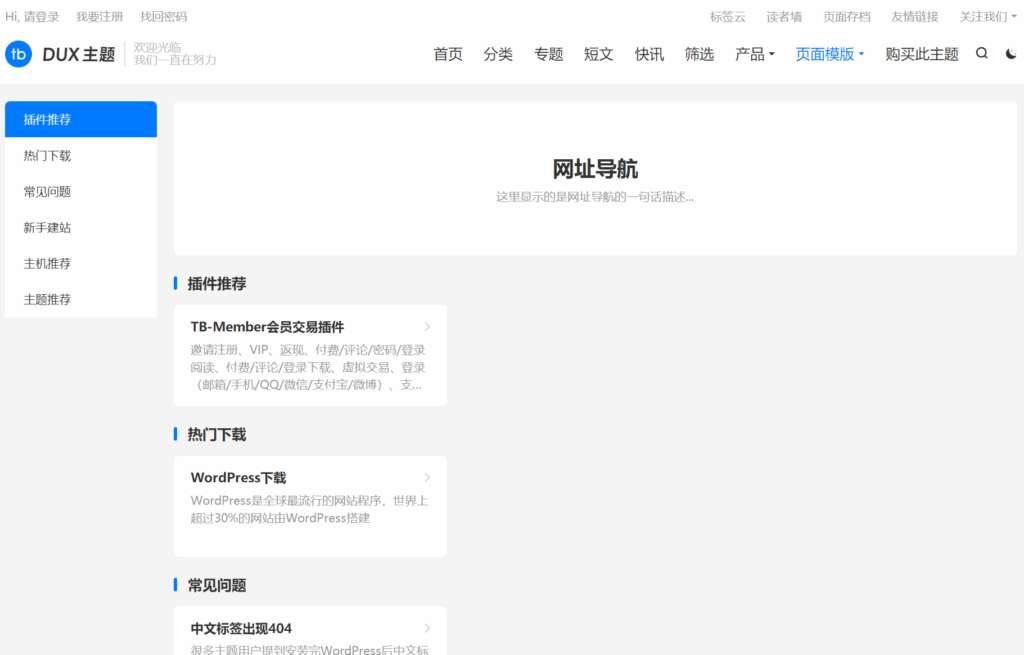Select 主机推荐 in left sidebar
Image resolution: width=1024 pixels, height=655 pixels.
click(x=48, y=264)
